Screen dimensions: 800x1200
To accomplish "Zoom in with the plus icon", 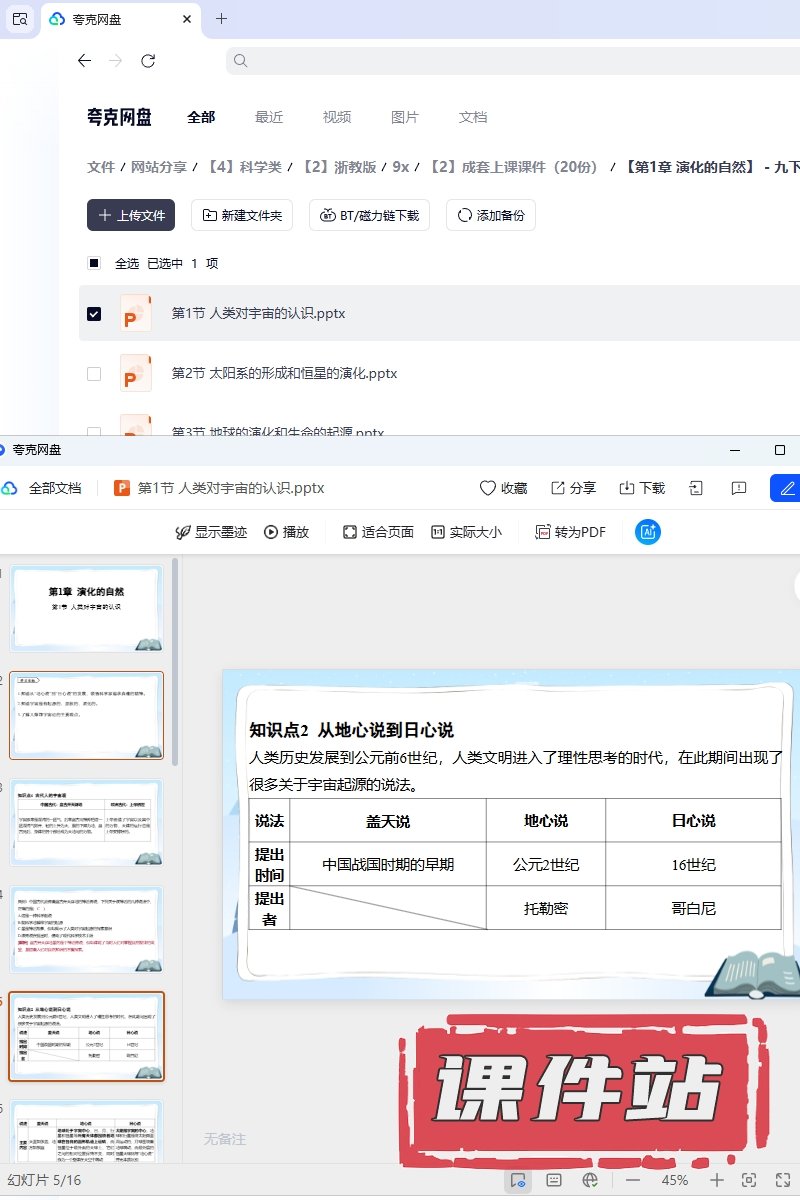I will [716, 1181].
